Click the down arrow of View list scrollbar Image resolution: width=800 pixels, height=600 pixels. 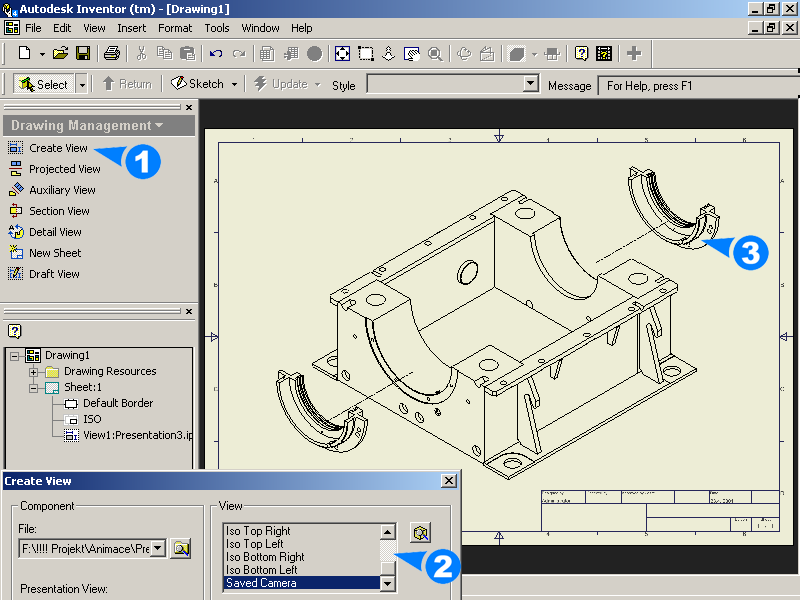(387, 583)
